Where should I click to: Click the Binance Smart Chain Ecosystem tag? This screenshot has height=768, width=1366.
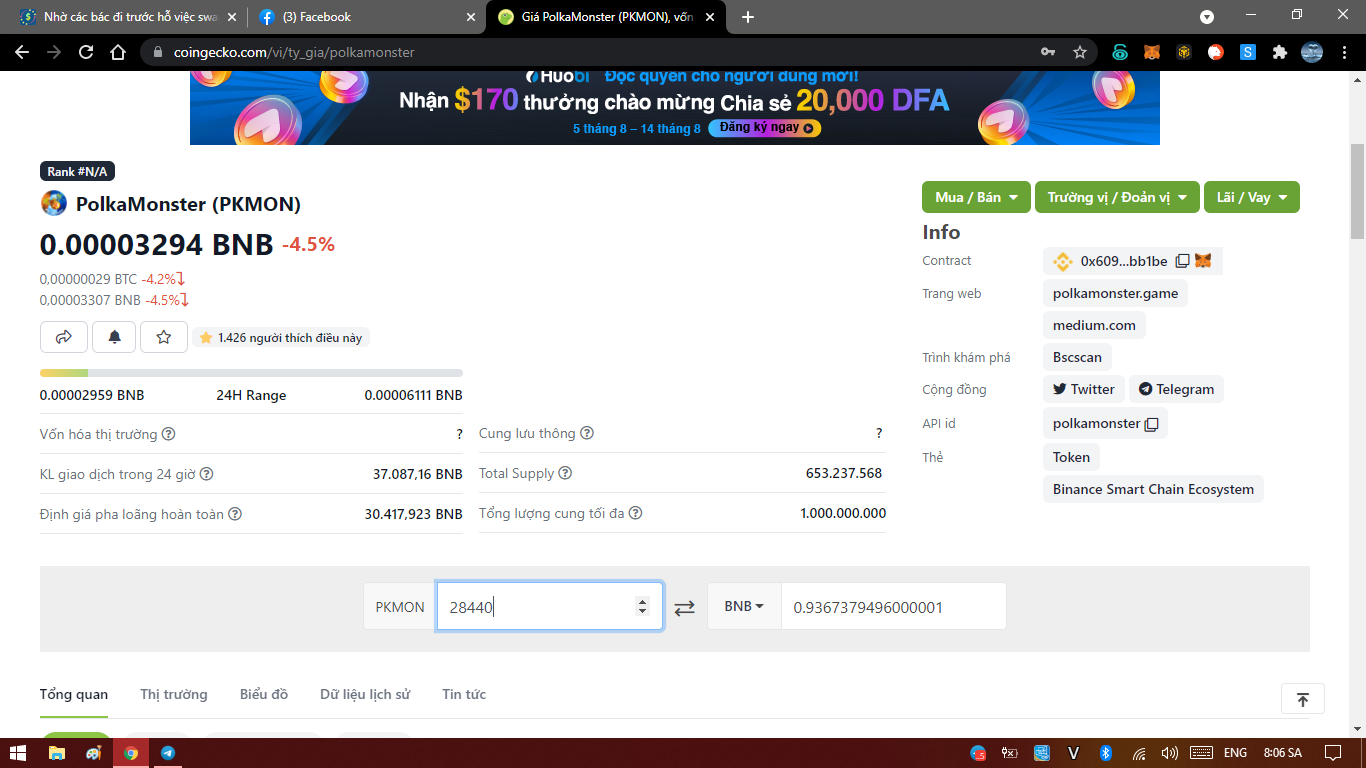pyautogui.click(x=1153, y=489)
